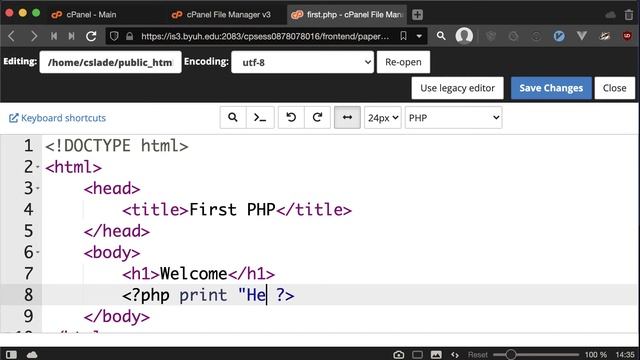Screen dimensions: 640x360
Task: Click the Welcome heading text
Action: click(x=193, y=273)
